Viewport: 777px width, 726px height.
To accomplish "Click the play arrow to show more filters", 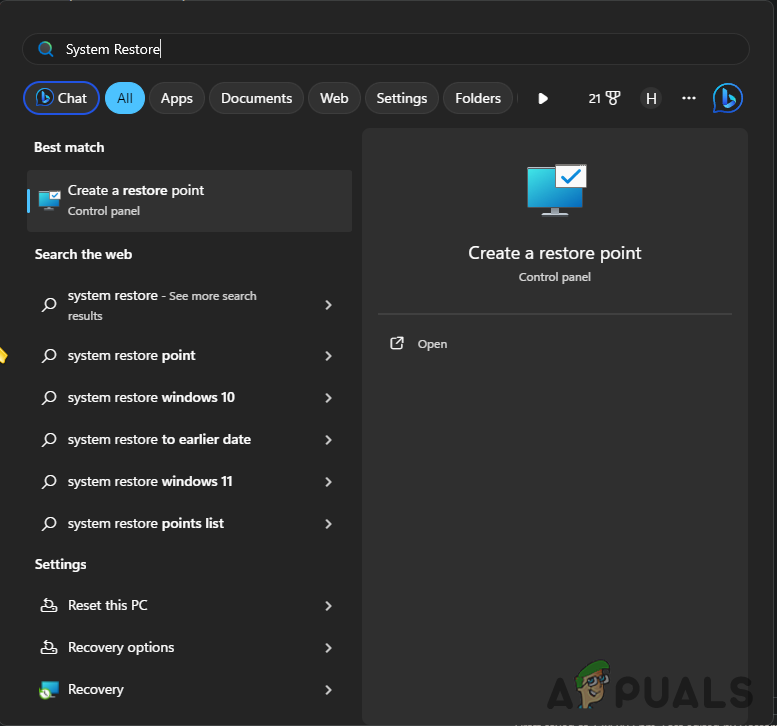I will click(x=543, y=98).
